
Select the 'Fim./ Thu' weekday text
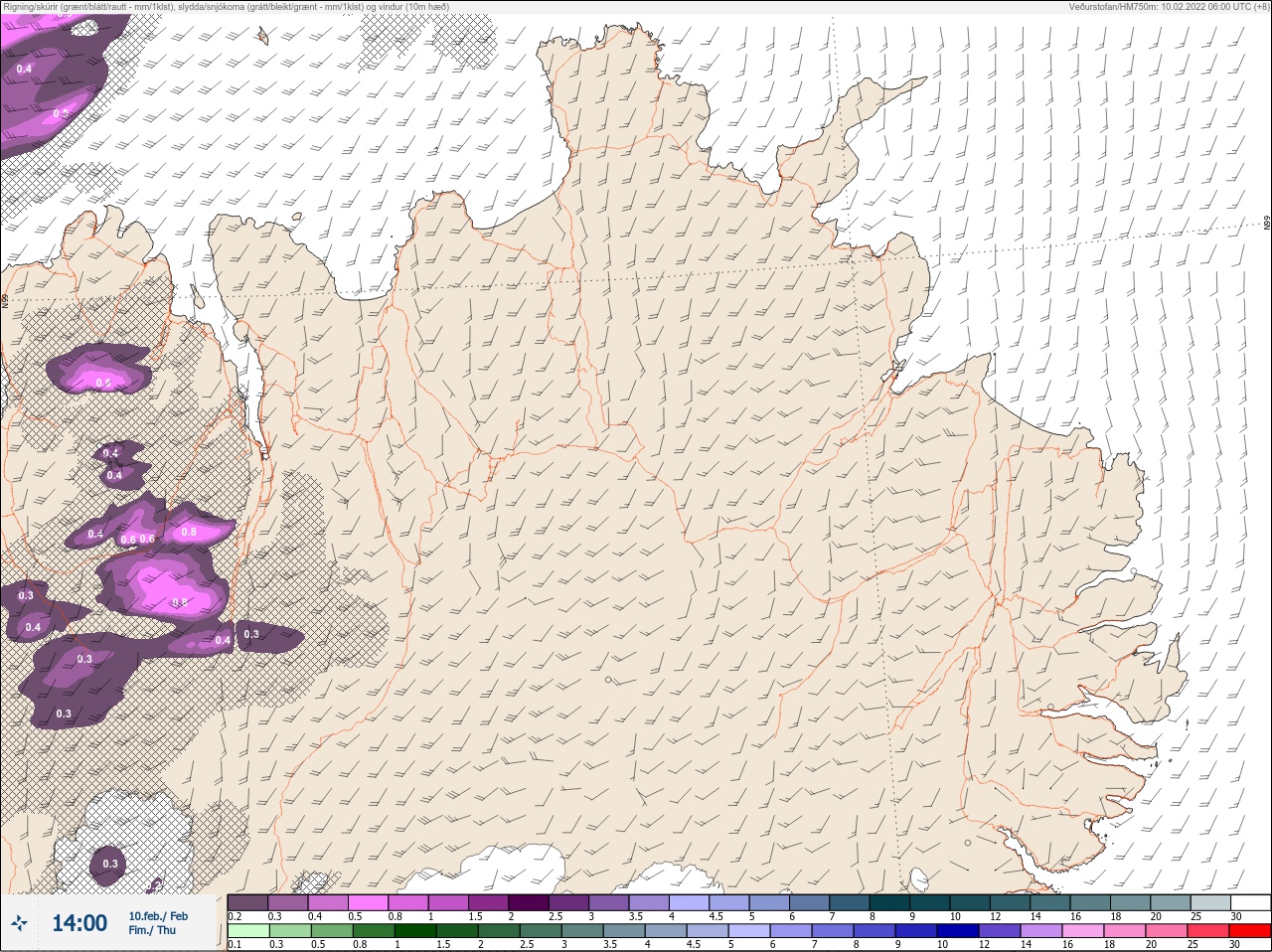(152, 930)
